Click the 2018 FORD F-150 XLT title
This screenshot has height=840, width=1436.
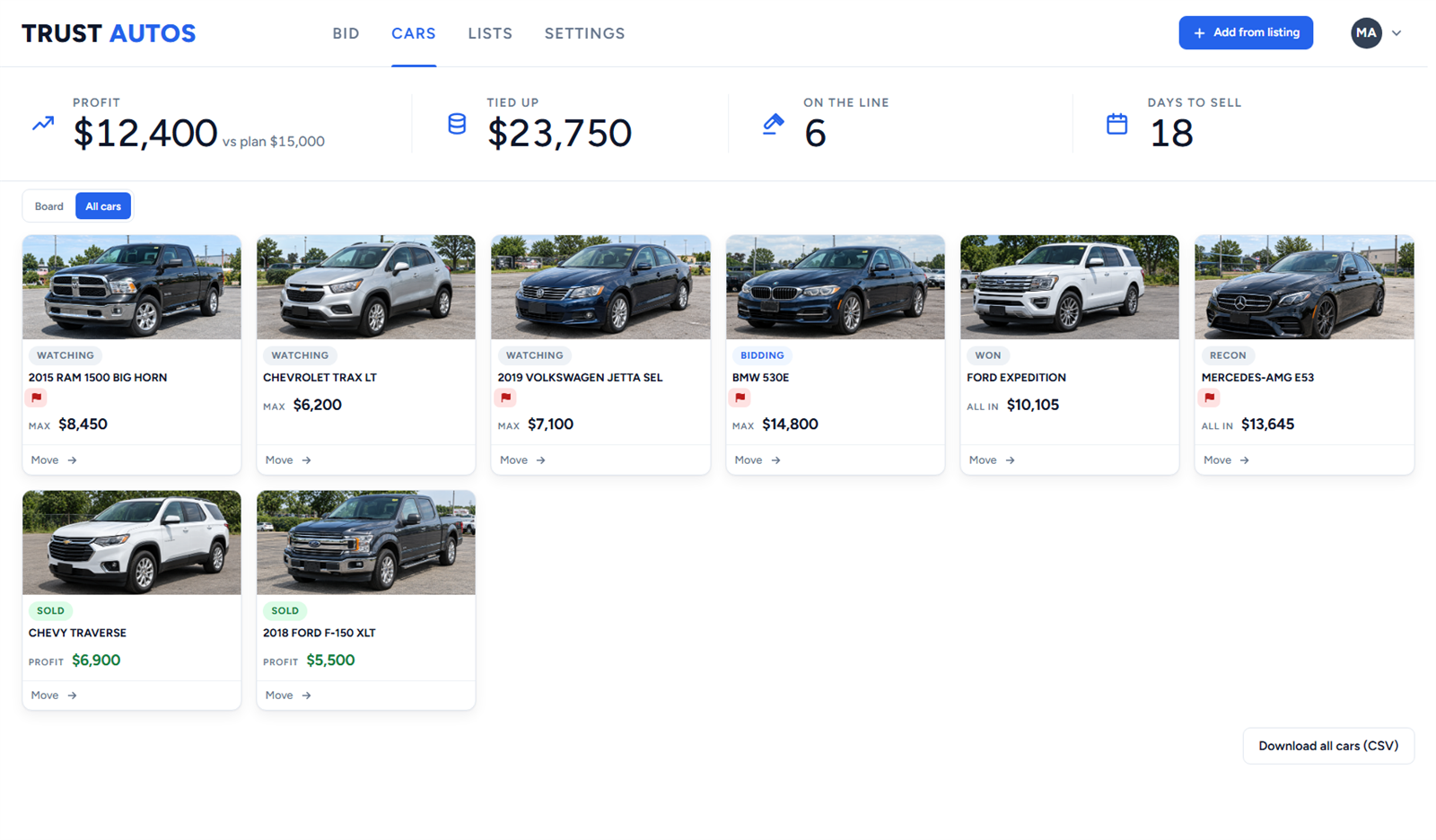point(320,633)
